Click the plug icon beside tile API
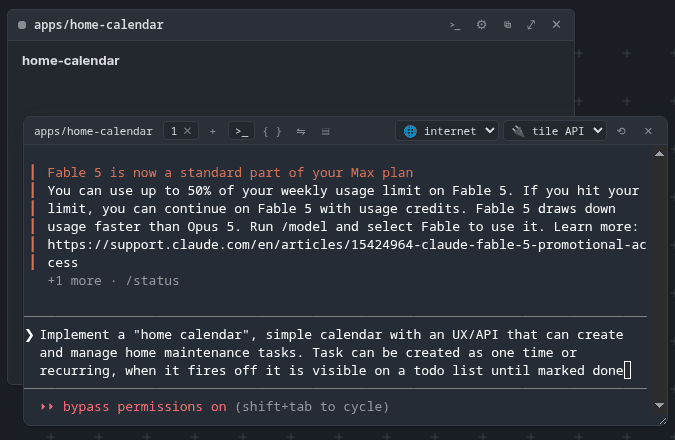Image resolution: width=675 pixels, height=440 pixels. (518, 131)
